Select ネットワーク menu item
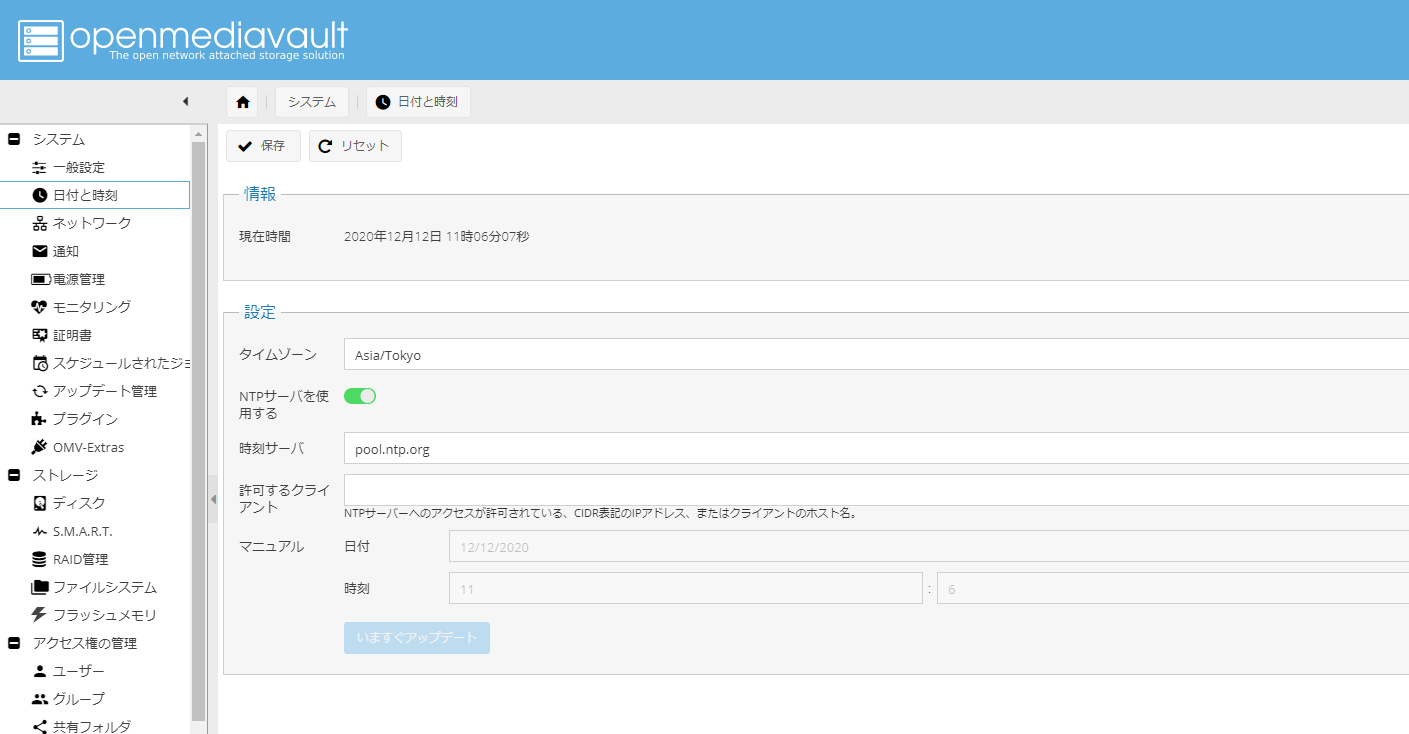The width and height of the screenshot is (1409, 734). pyautogui.click(x=92, y=223)
